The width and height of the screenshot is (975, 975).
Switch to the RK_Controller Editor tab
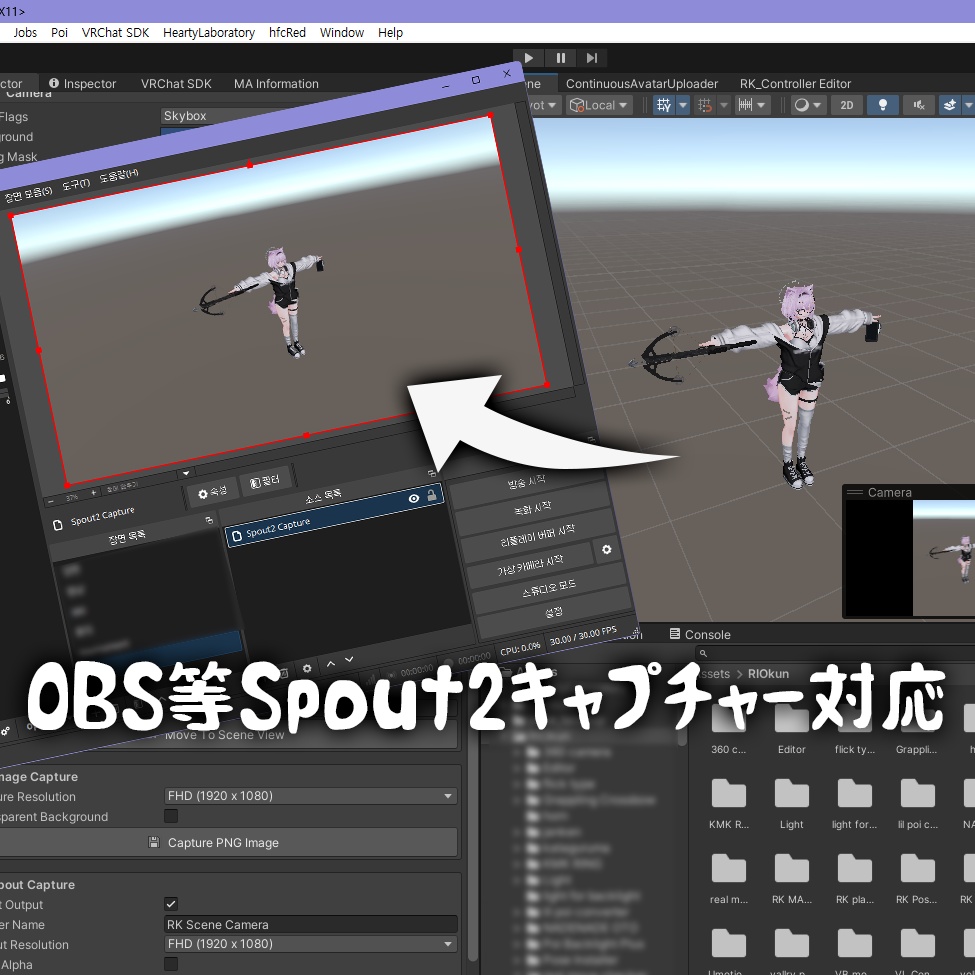795,83
